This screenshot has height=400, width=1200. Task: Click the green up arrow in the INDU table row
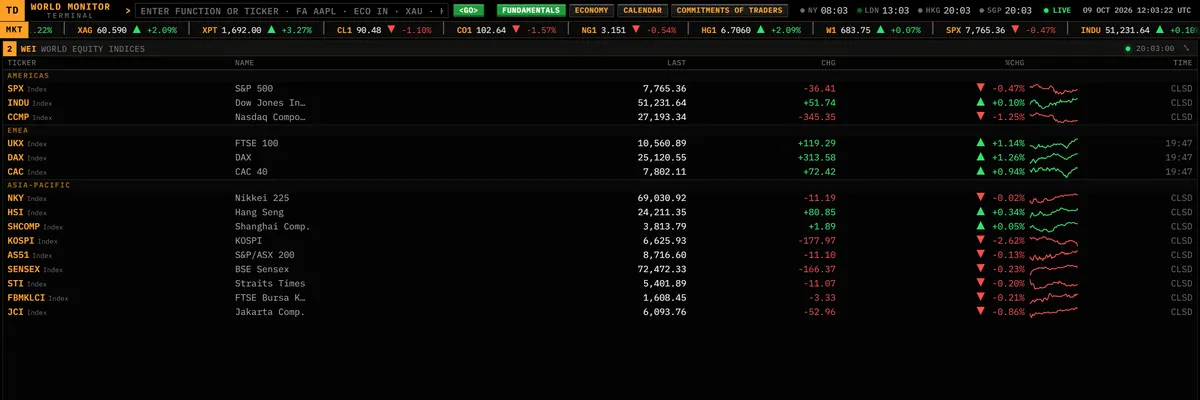pos(981,102)
